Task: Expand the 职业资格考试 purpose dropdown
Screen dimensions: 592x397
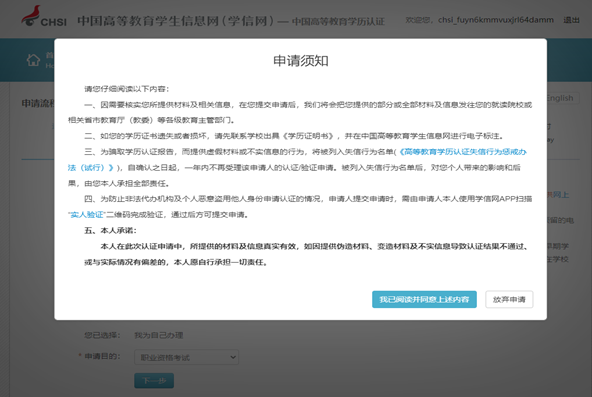Action: (x=187, y=357)
